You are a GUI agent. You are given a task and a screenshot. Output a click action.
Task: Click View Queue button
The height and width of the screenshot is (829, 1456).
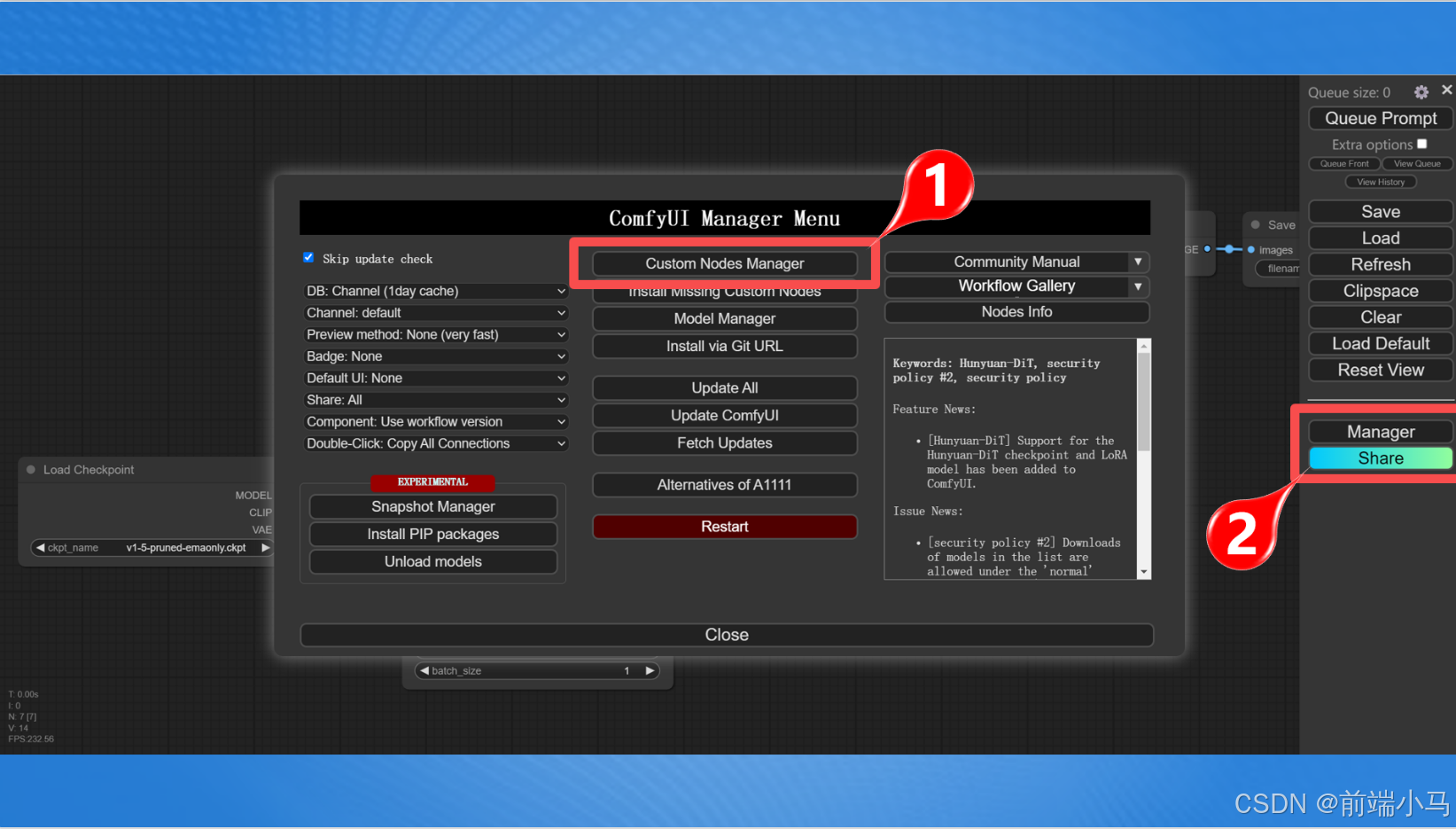pos(1416,163)
